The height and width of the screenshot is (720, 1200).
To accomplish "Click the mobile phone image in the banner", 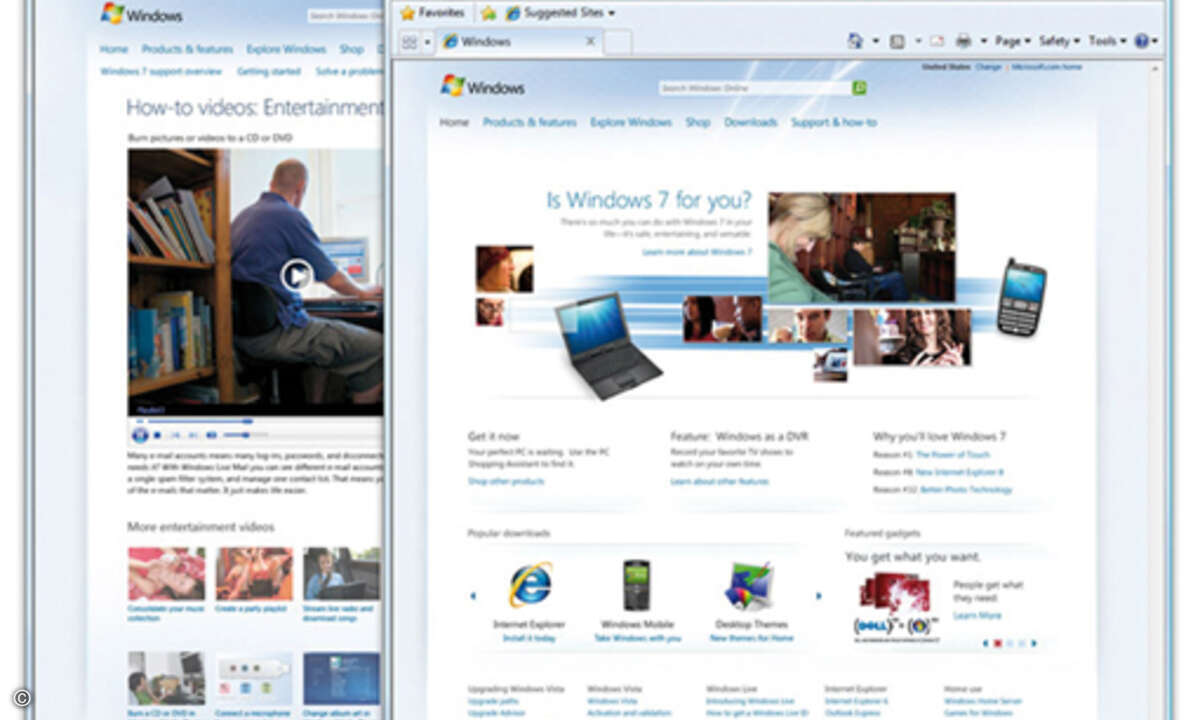I will 1021,297.
